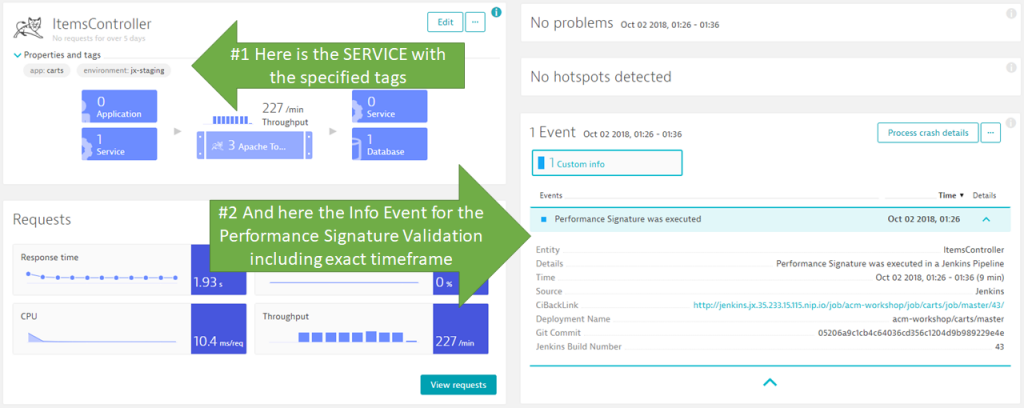Click the ItemsController entity value in event details

[x=974, y=250]
